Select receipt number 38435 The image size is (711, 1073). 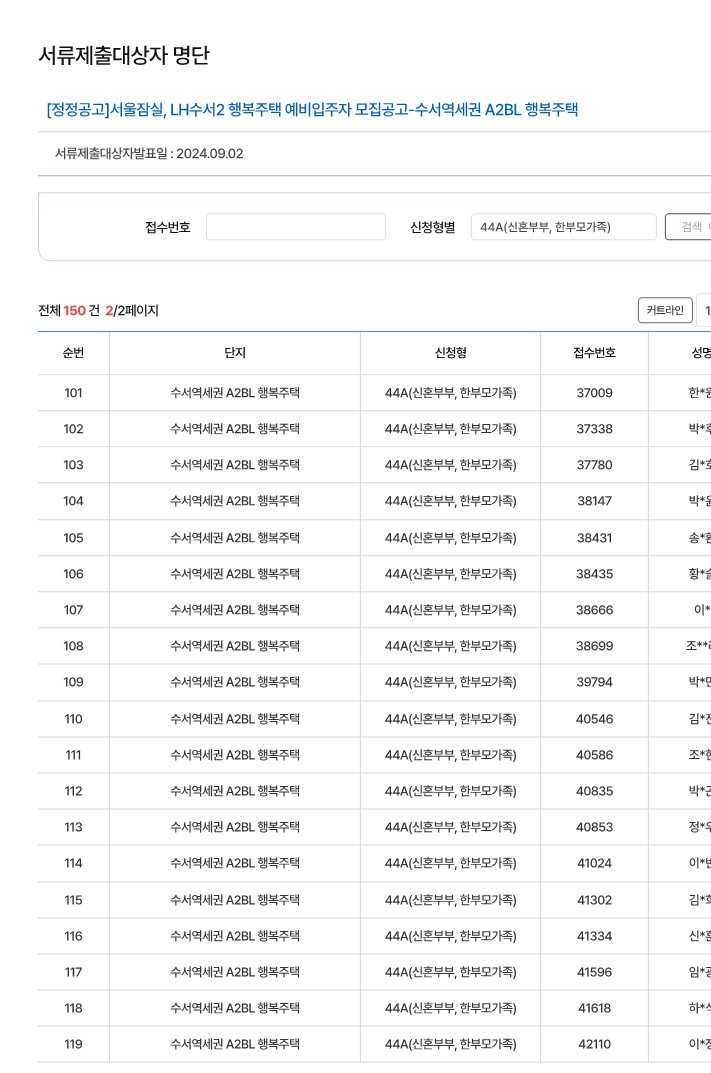(594, 574)
